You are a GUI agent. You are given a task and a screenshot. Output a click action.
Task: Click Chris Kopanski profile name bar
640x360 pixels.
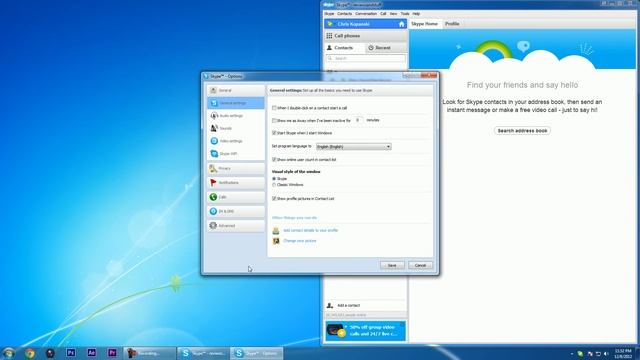click(x=366, y=24)
